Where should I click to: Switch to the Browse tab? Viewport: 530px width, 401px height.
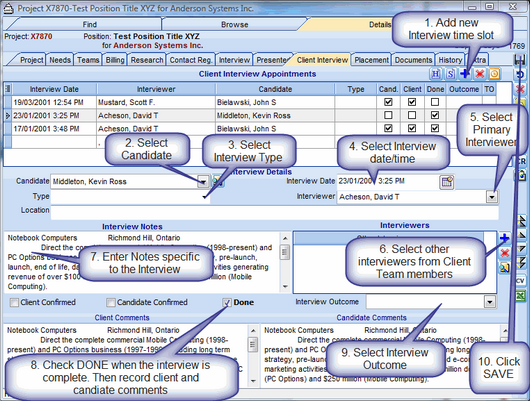[235, 24]
